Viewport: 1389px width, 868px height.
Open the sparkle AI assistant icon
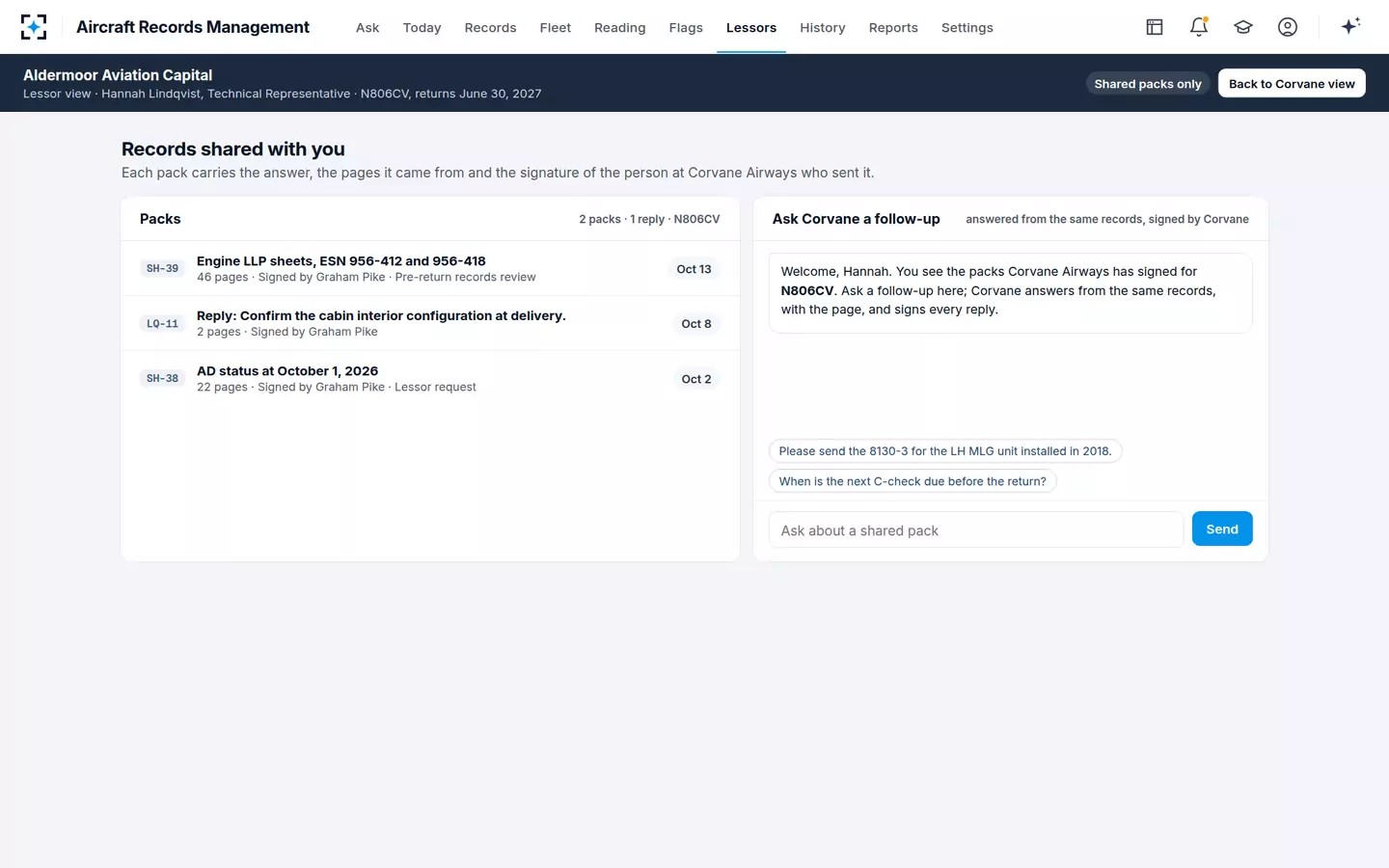click(x=1350, y=26)
